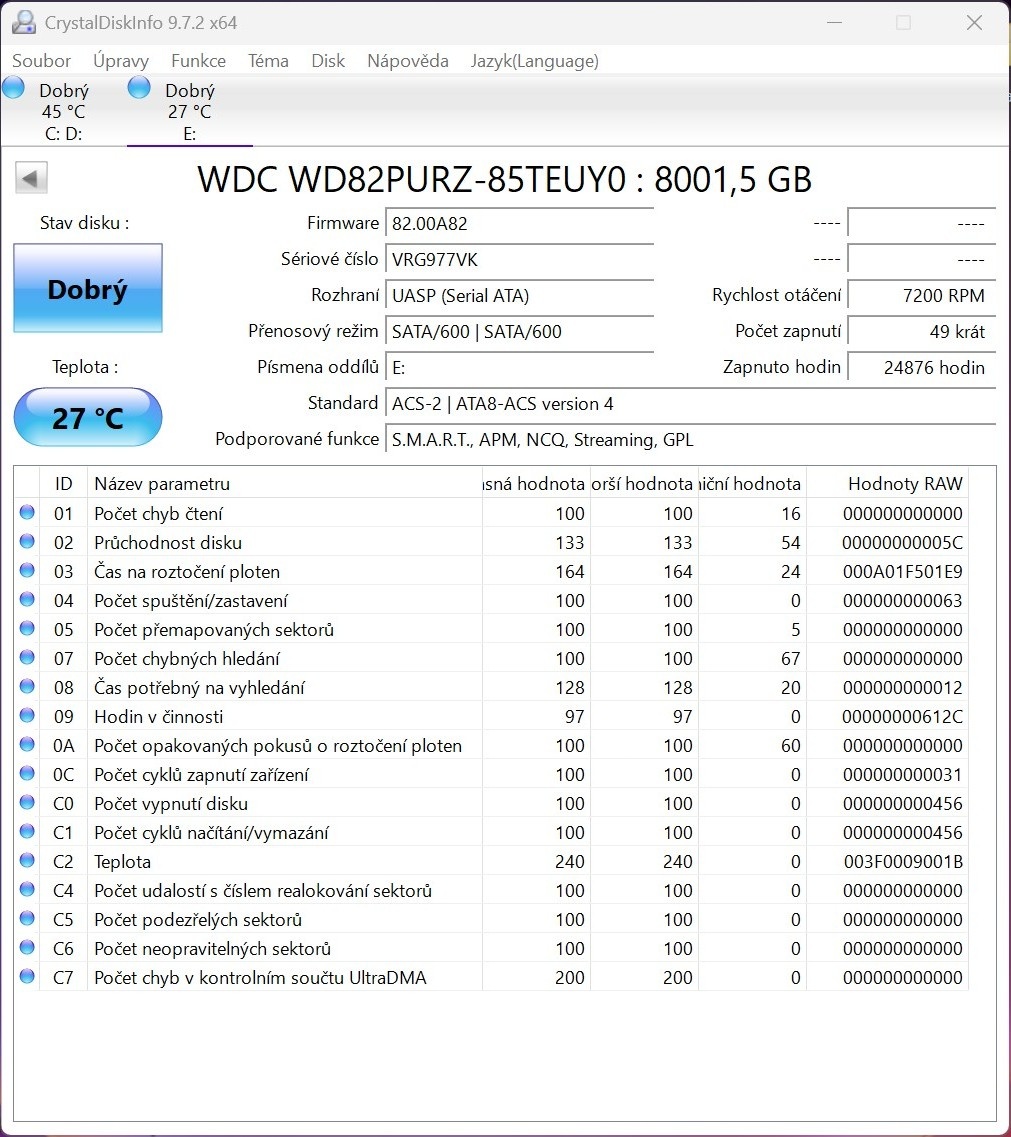The height and width of the screenshot is (1137, 1011).
Task: Click RAW value 00000000612C
Action: [x=902, y=716]
